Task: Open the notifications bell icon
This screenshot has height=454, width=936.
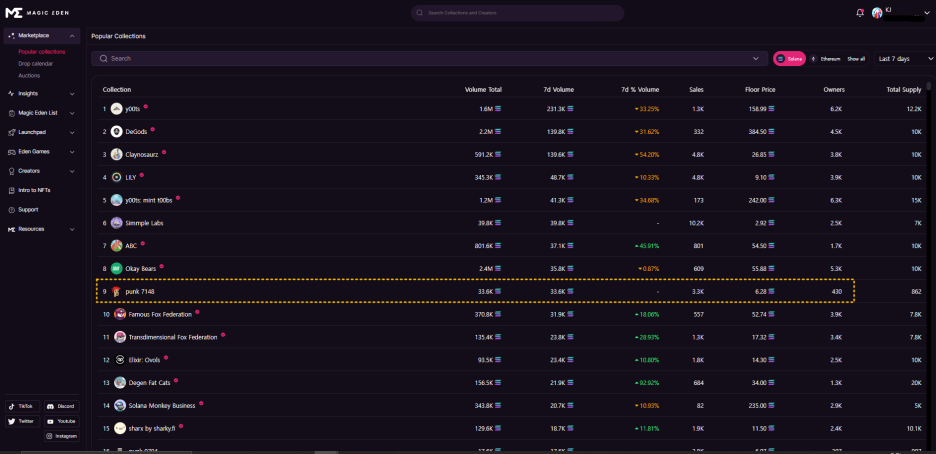Action: click(x=860, y=13)
